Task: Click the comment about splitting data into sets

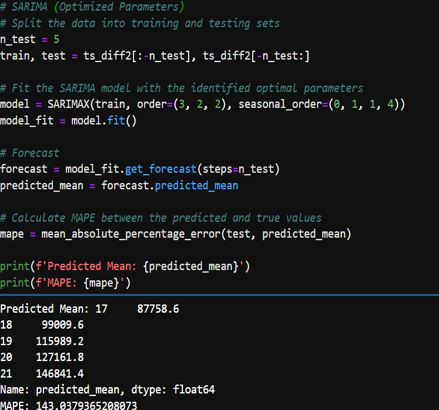Action: click(140, 23)
